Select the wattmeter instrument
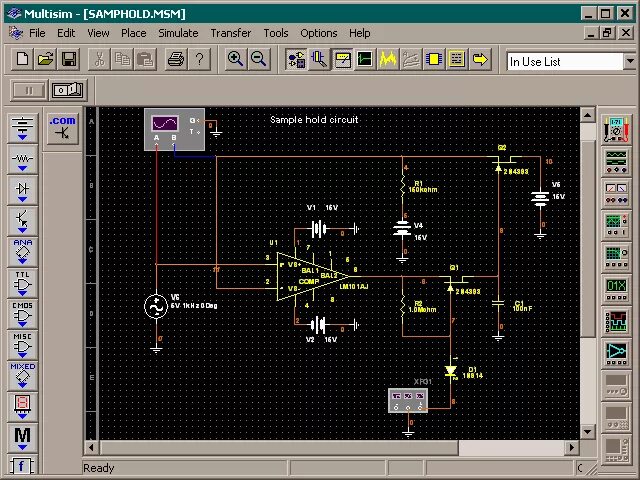This screenshot has height=480, width=640. [x=616, y=193]
